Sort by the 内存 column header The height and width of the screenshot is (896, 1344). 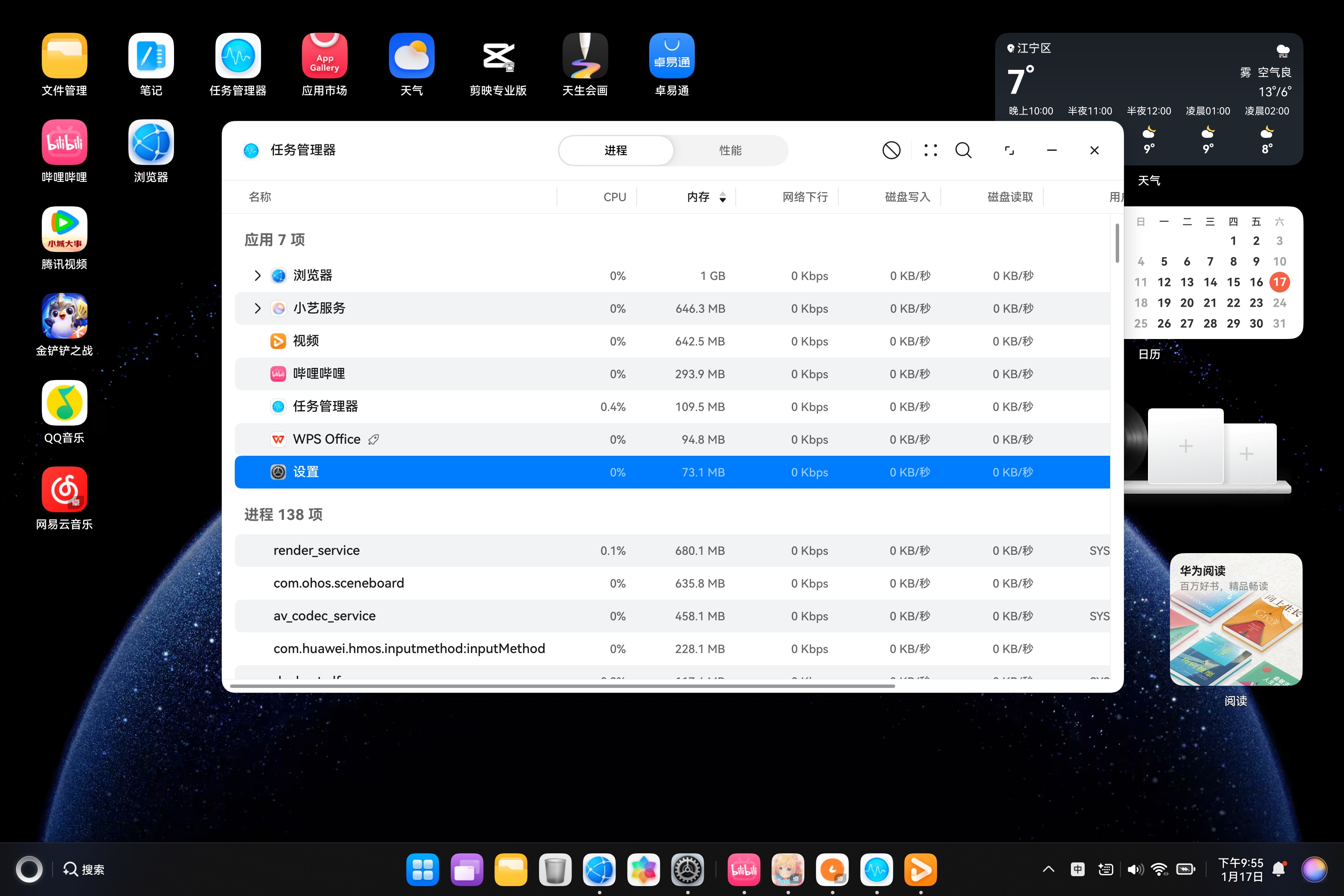tap(698, 197)
